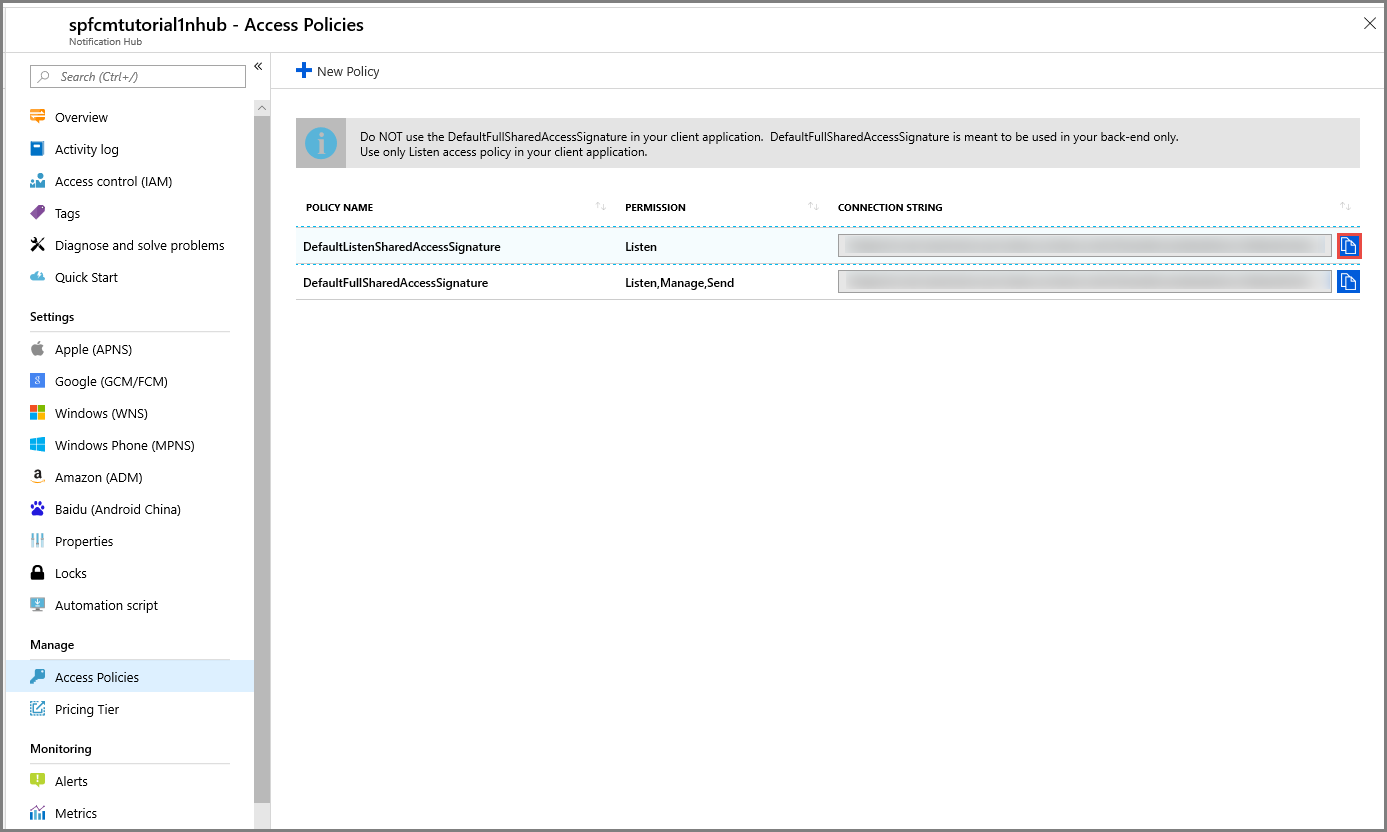
Task: Click the sidebar Search (Ctrl+/) field
Action: click(x=138, y=77)
